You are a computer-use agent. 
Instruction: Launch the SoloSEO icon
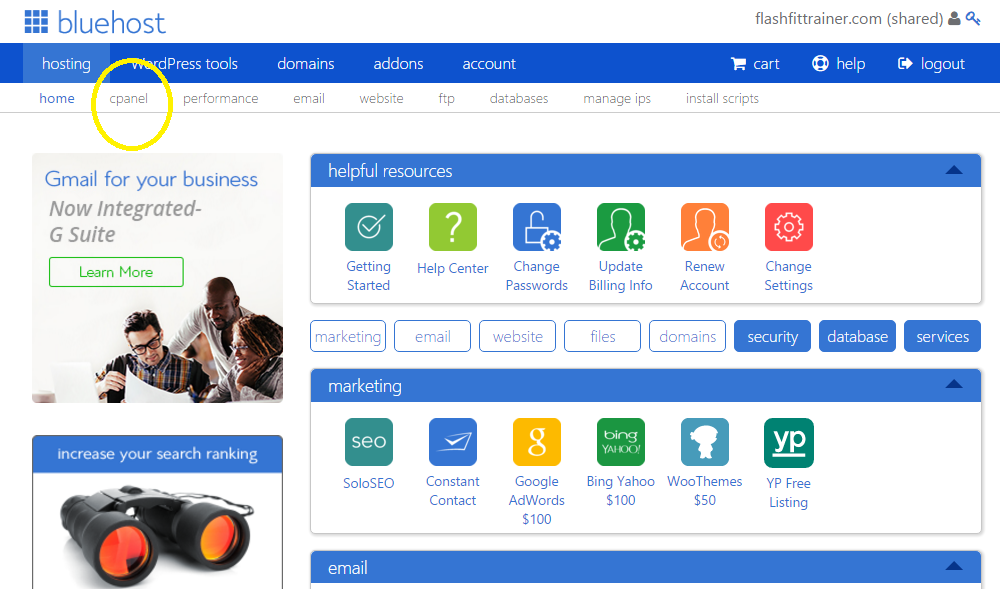coord(369,442)
